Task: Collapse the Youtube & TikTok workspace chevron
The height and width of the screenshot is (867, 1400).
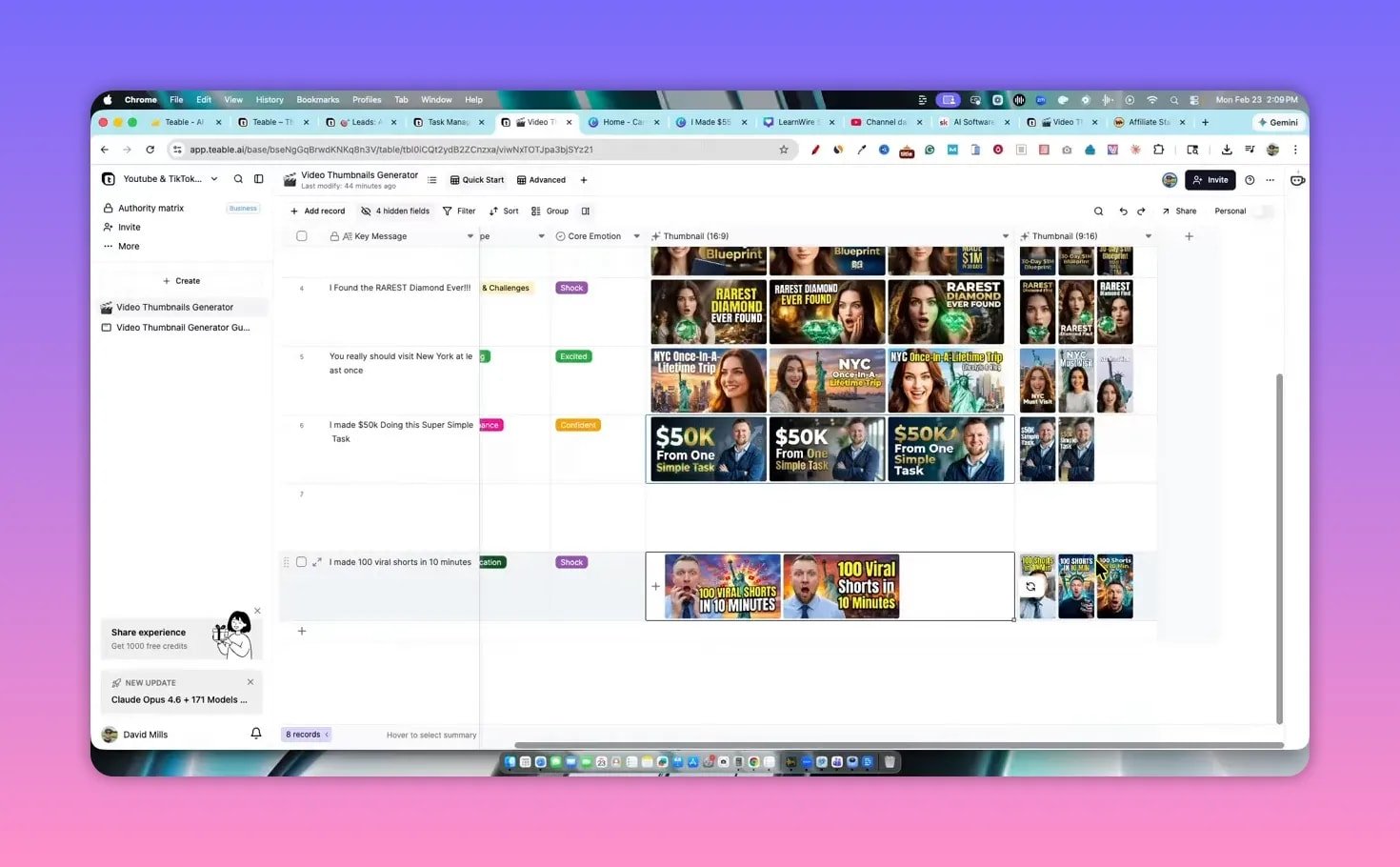Action: click(213, 178)
